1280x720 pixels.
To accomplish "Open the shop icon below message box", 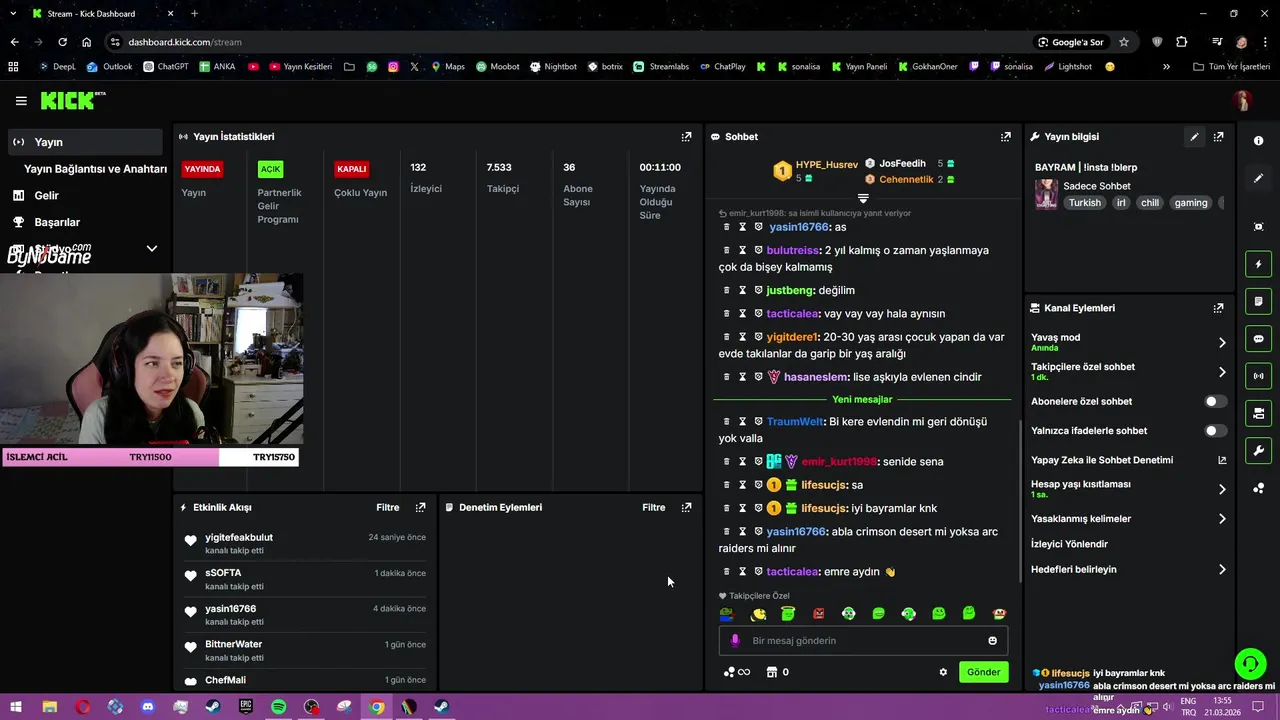I will coord(771,672).
